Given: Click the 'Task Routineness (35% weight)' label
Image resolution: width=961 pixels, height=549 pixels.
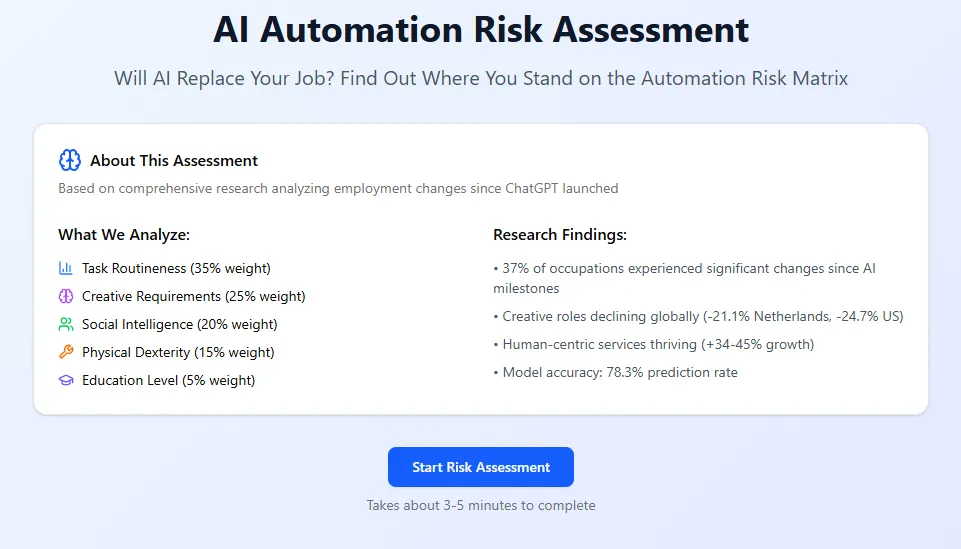Looking at the screenshot, I should (176, 268).
